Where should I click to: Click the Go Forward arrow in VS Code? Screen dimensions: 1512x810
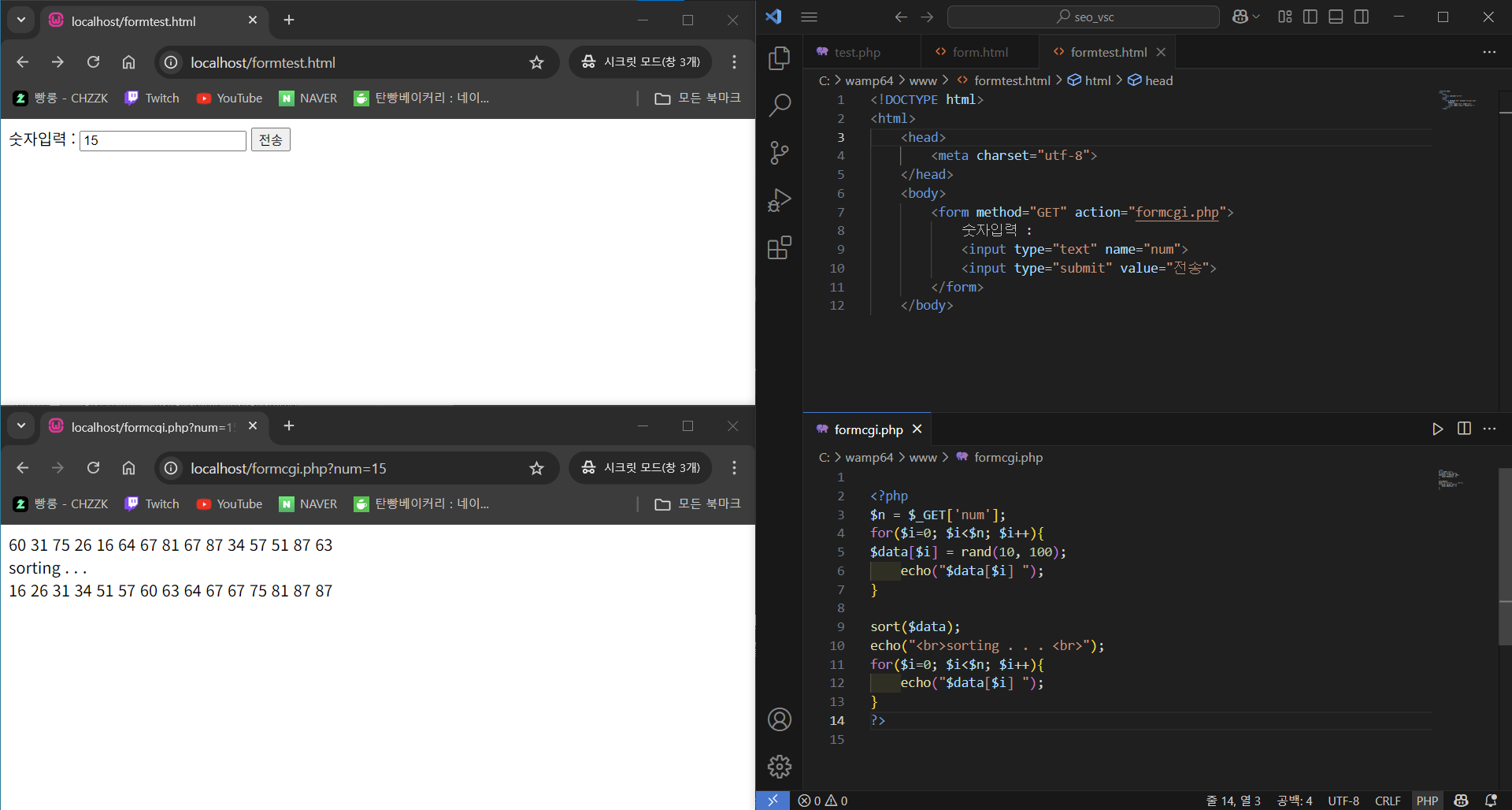[927, 17]
